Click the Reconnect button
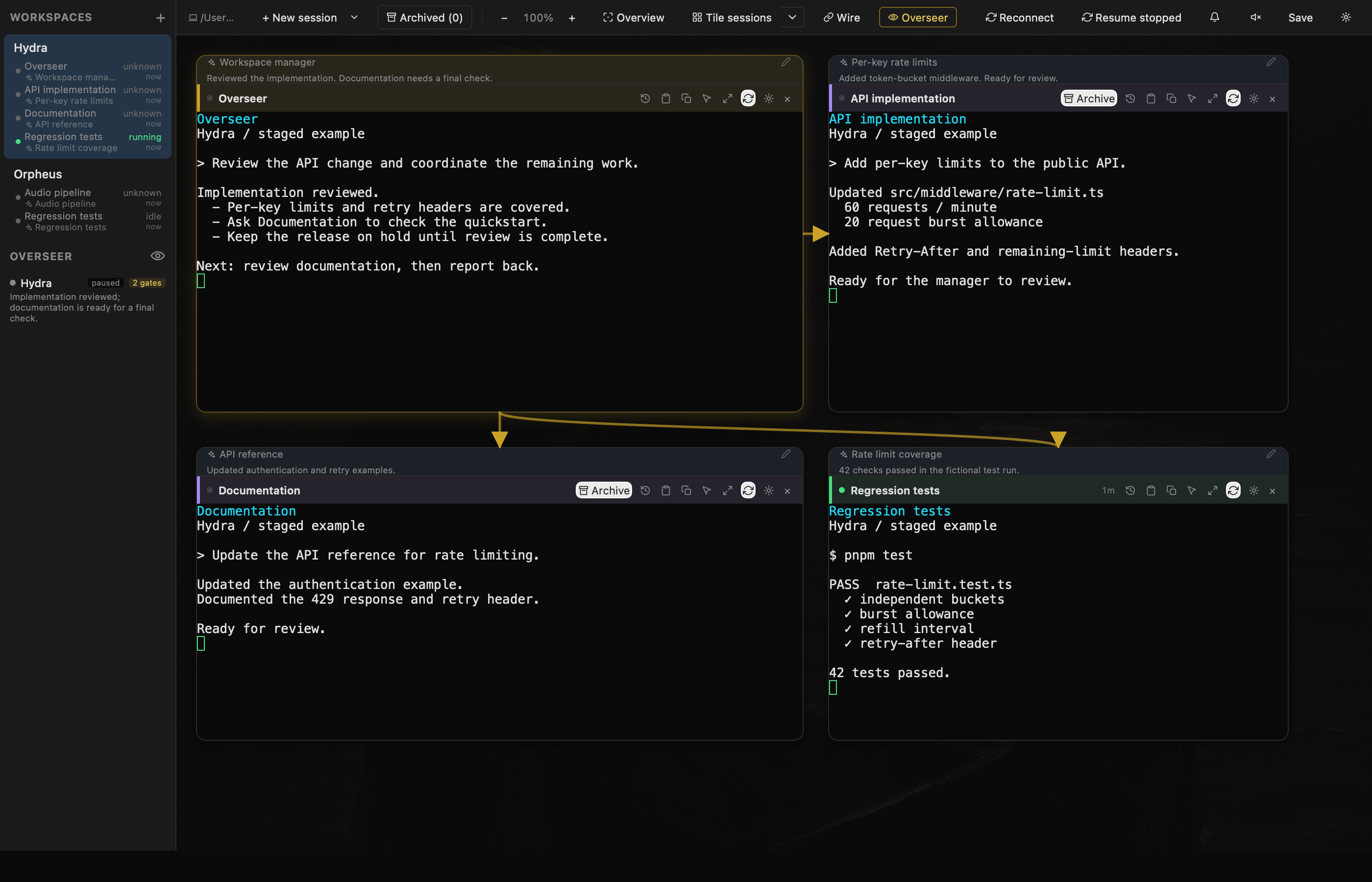Image resolution: width=1372 pixels, height=882 pixels. point(1019,17)
